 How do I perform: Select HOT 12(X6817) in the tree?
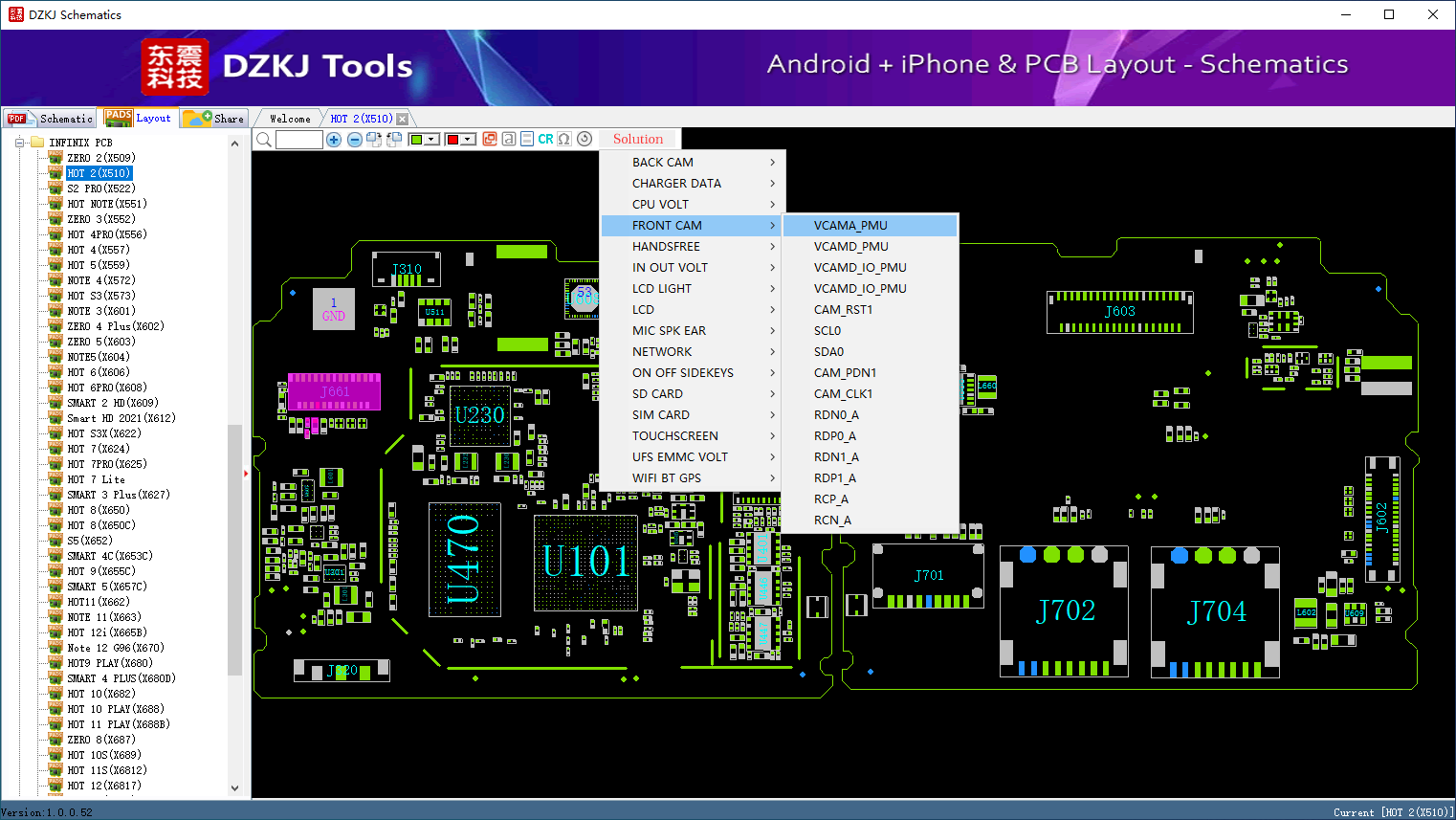pyautogui.click(x=103, y=786)
